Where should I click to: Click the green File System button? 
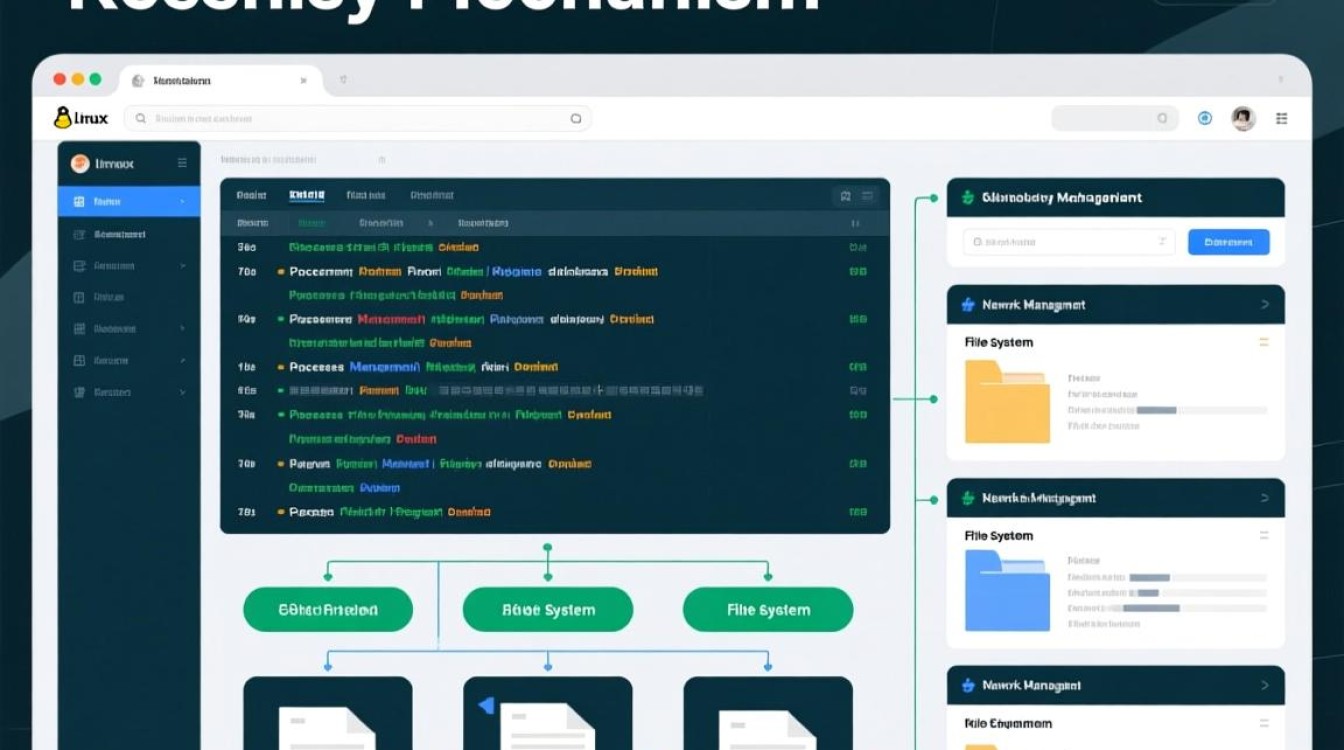pyautogui.click(x=767, y=610)
